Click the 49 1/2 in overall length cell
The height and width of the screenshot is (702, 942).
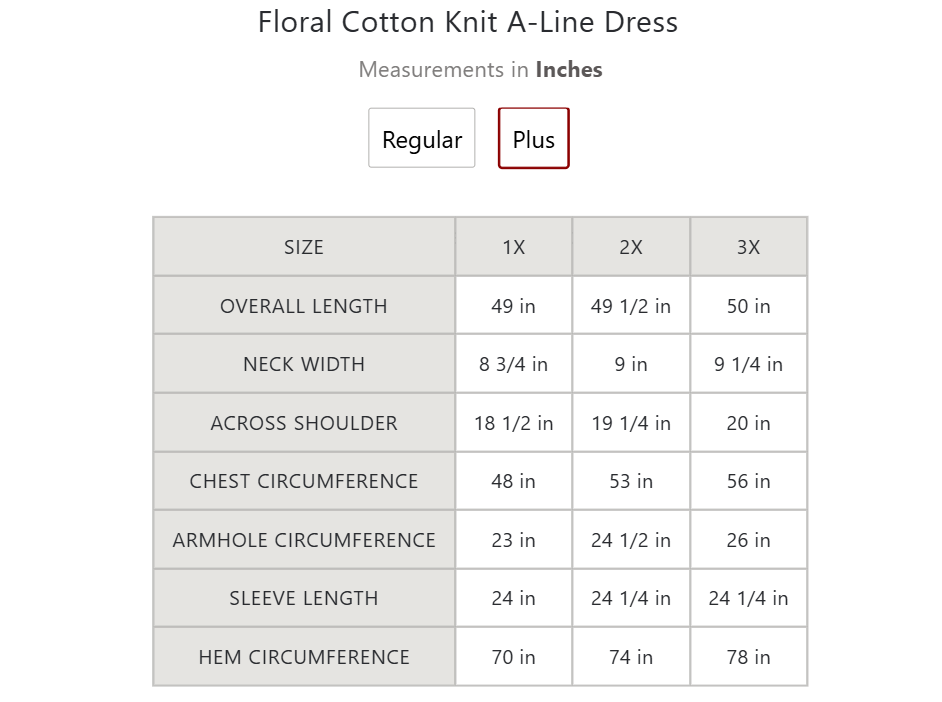click(631, 306)
